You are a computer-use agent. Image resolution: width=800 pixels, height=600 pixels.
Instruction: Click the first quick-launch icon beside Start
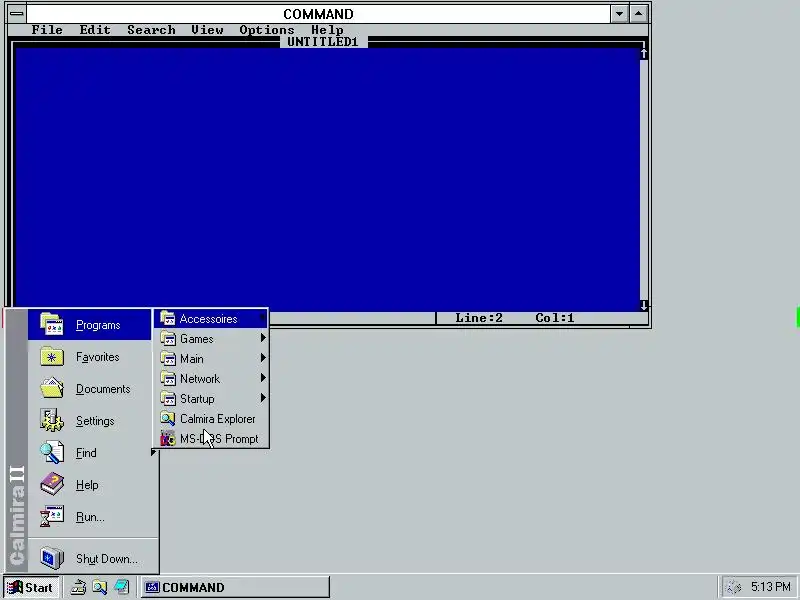tap(78, 587)
